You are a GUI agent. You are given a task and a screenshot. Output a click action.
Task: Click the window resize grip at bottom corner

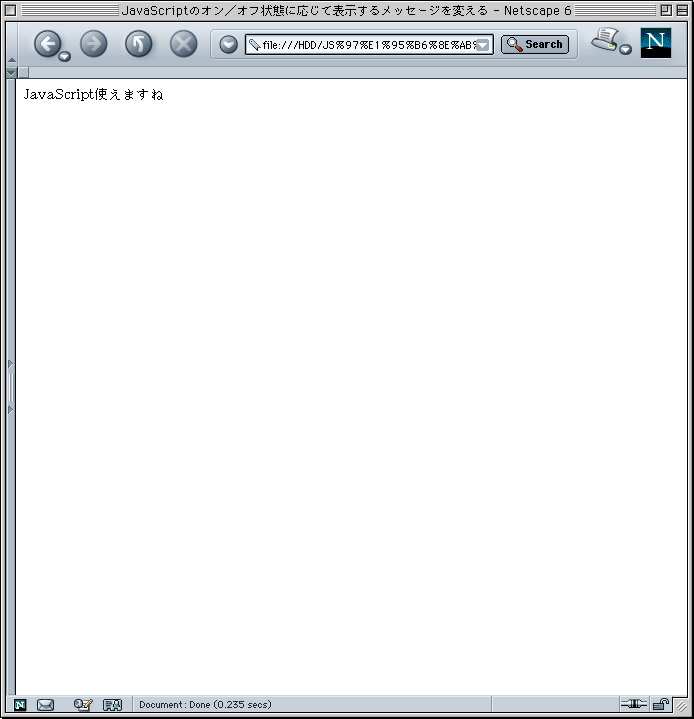[x=681, y=705]
